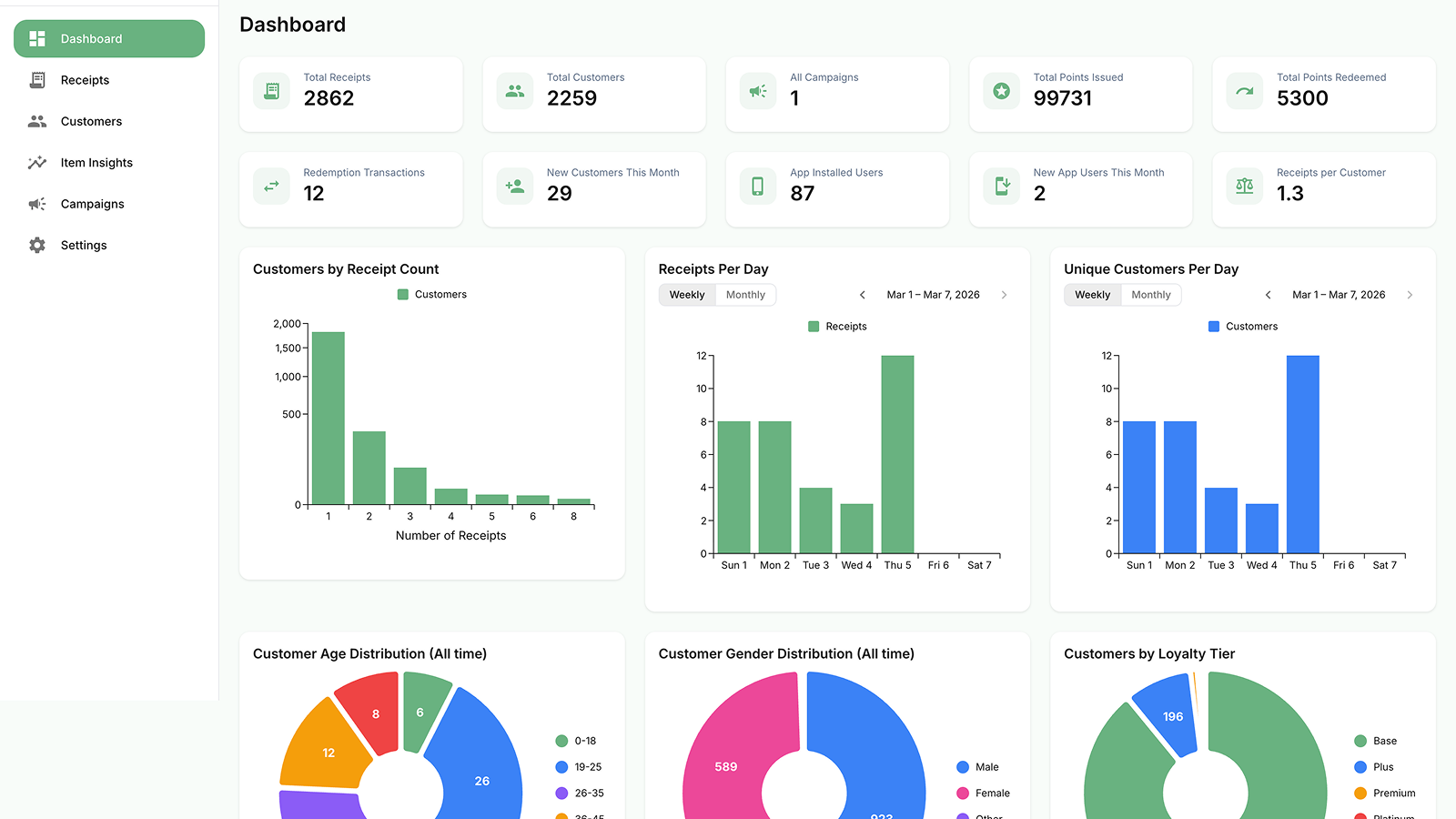Viewport: 1456px width, 819px height.
Task: Click the New App Users download icon
Action: (1002, 186)
